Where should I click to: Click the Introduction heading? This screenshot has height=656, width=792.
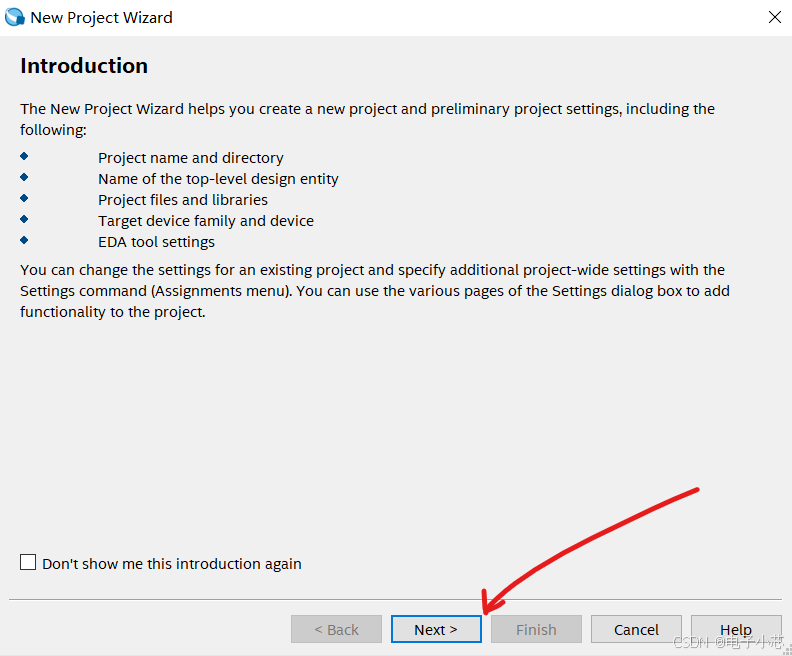pyautogui.click(x=84, y=66)
